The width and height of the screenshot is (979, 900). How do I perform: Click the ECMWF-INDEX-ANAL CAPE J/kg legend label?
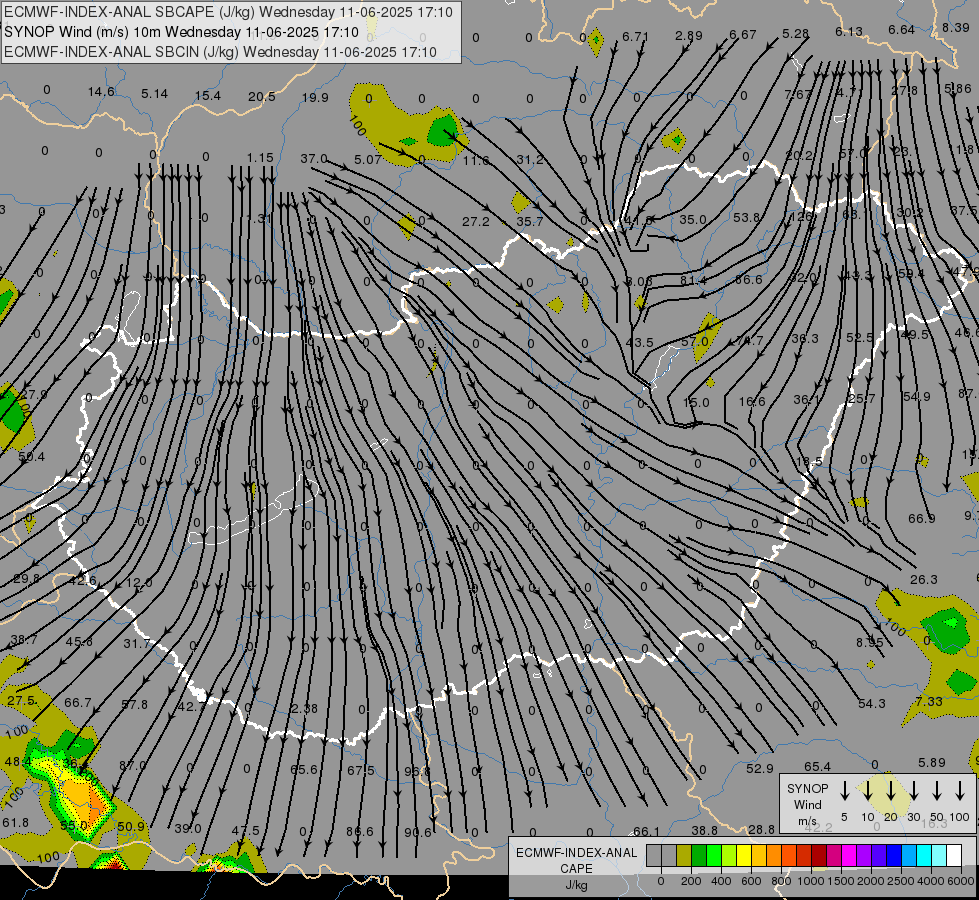[x=576, y=868]
